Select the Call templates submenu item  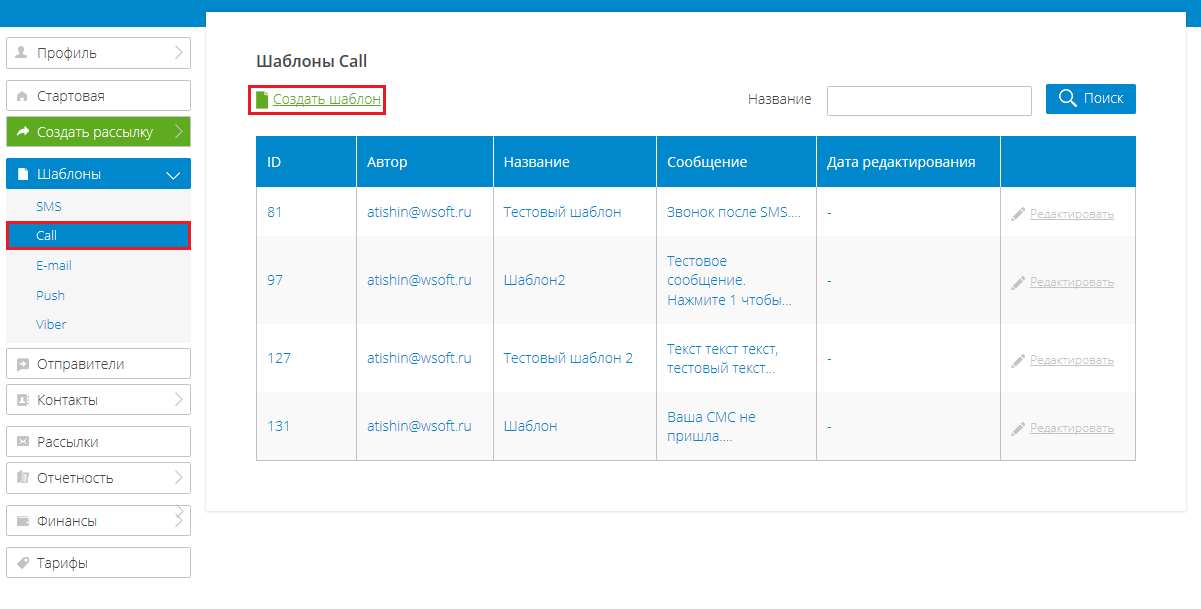pyautogui.click(x=98, y=235)
